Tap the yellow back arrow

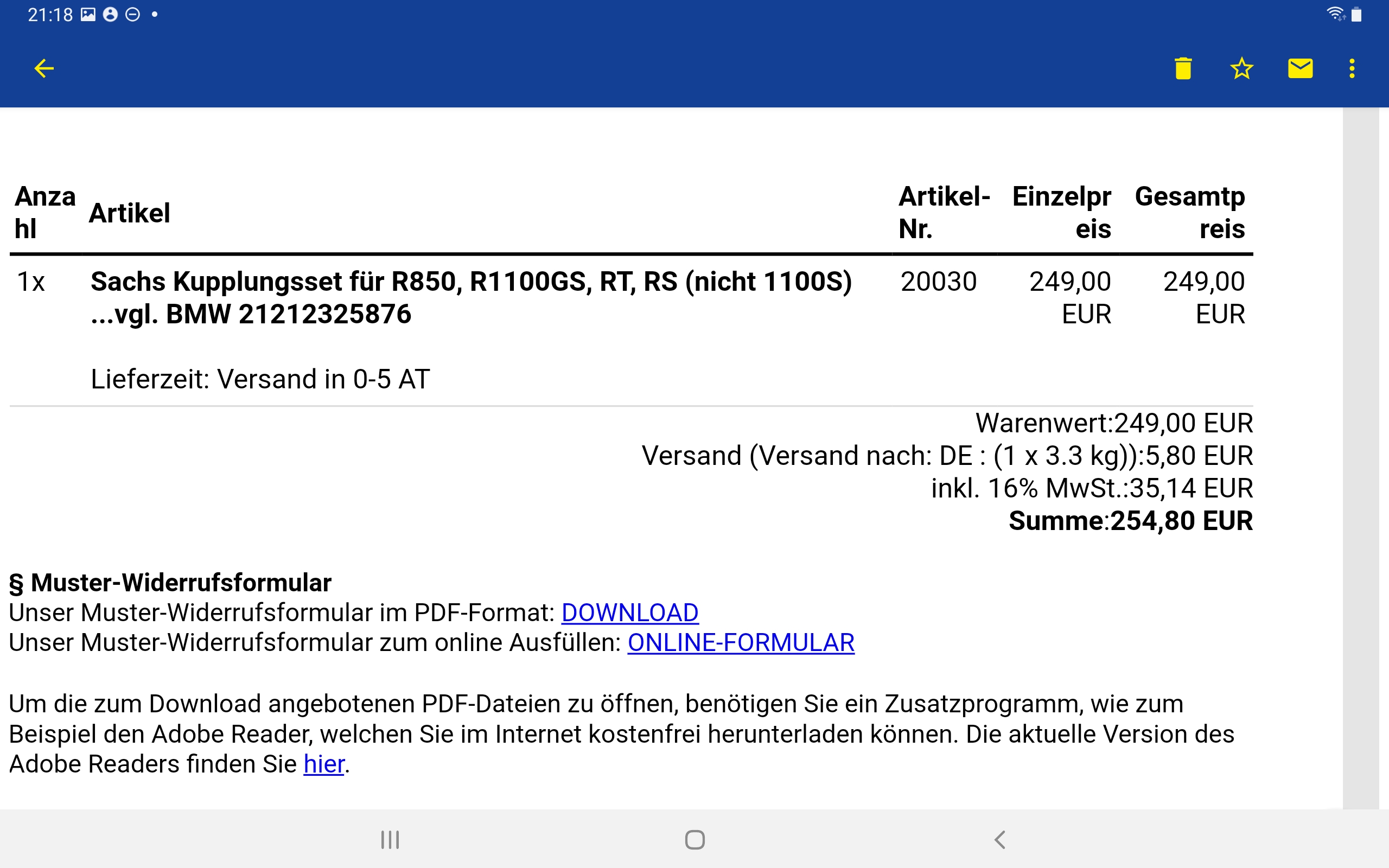tap(44, 68)
